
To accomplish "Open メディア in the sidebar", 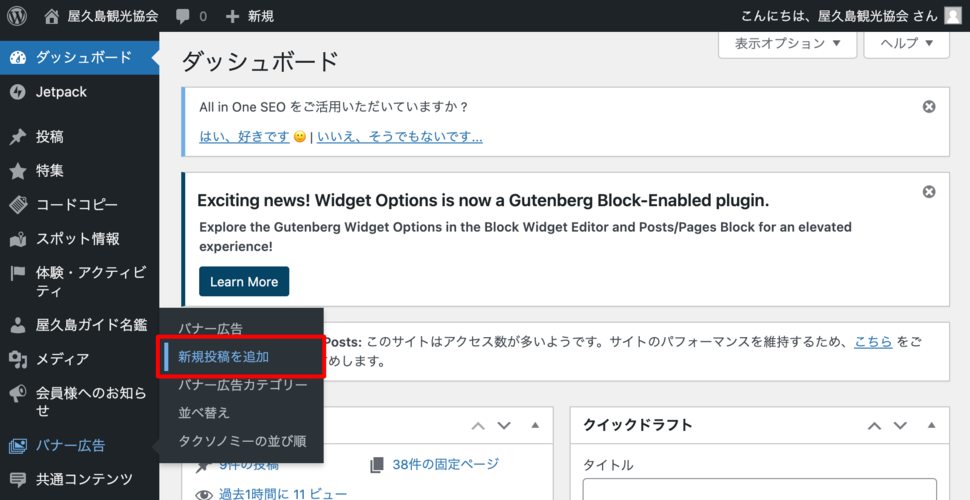I will tap(62, 359).
